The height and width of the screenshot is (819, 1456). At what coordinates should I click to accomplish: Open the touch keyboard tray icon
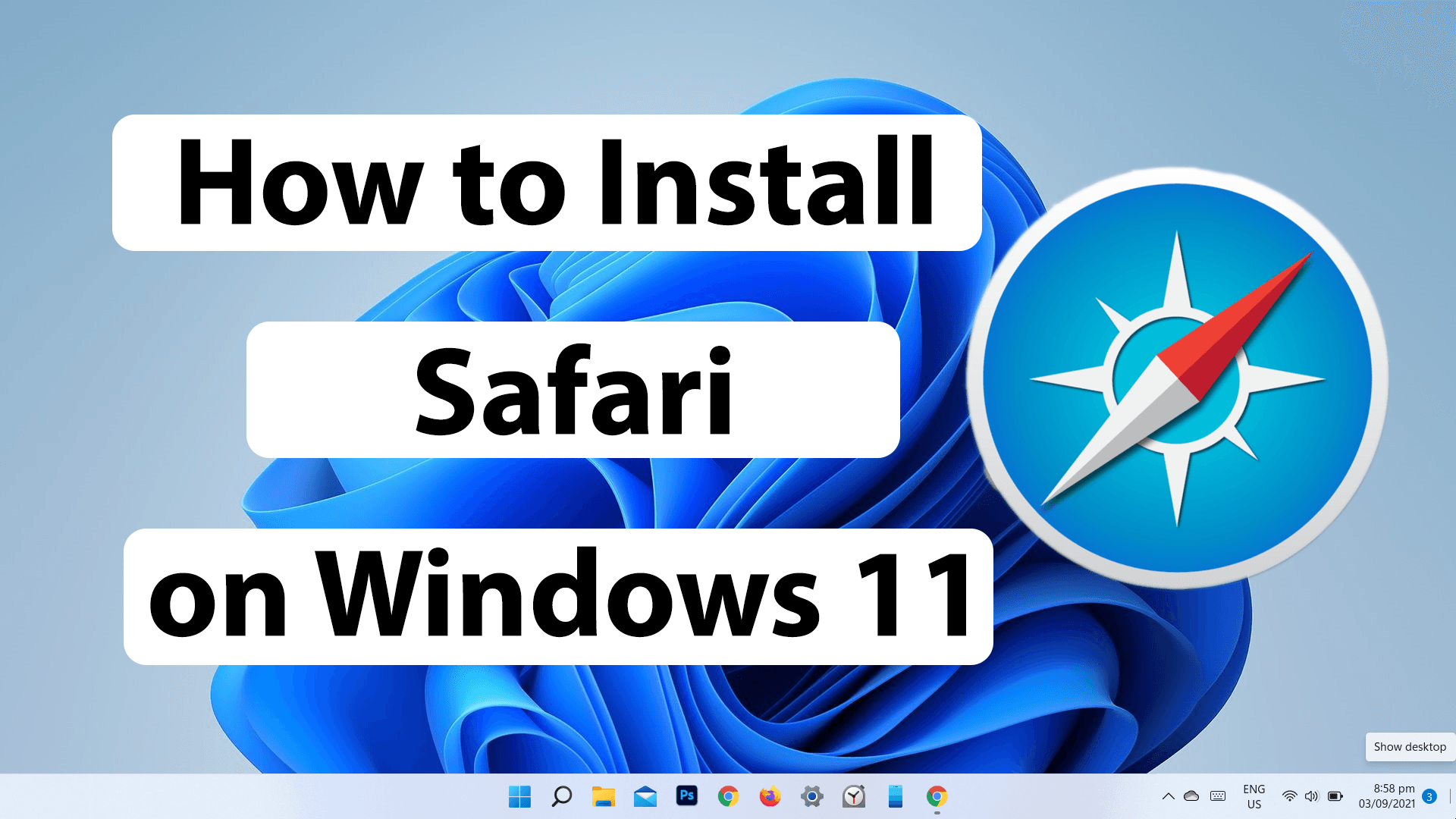coord(1218,796)
